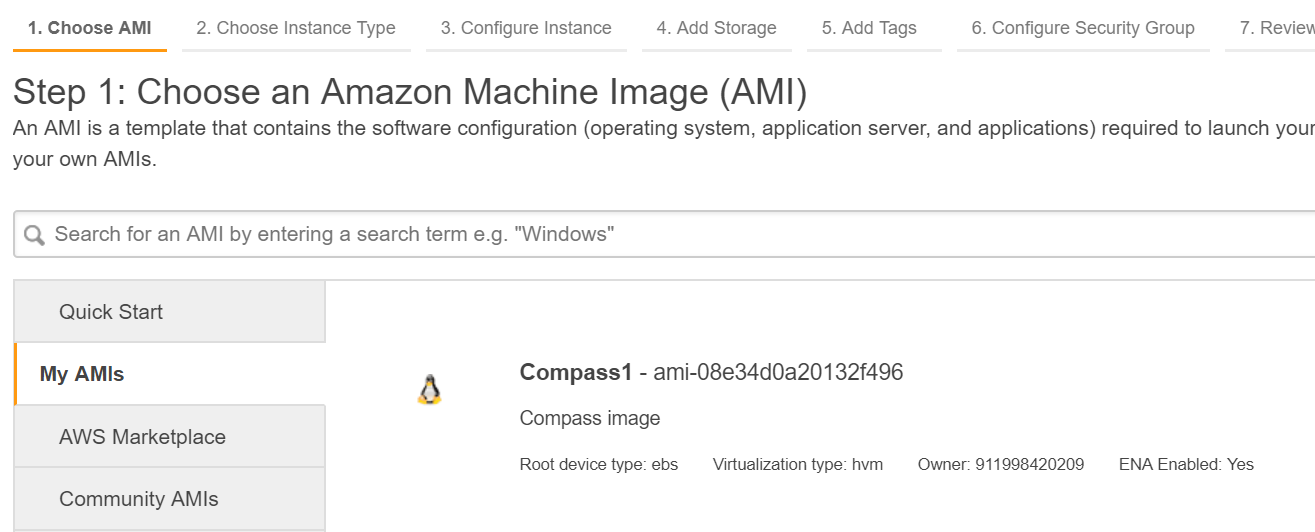Jump to the Add Storage step

click(716, 28)
